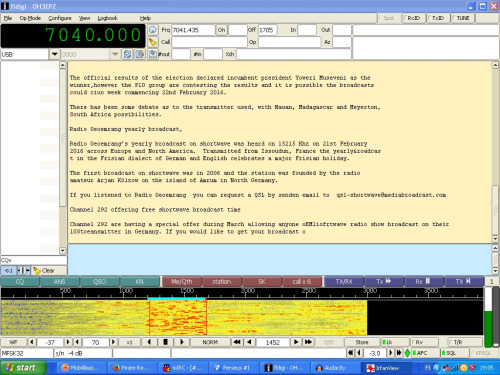
Task: Open the Configure menu
Action: [60, 18]
